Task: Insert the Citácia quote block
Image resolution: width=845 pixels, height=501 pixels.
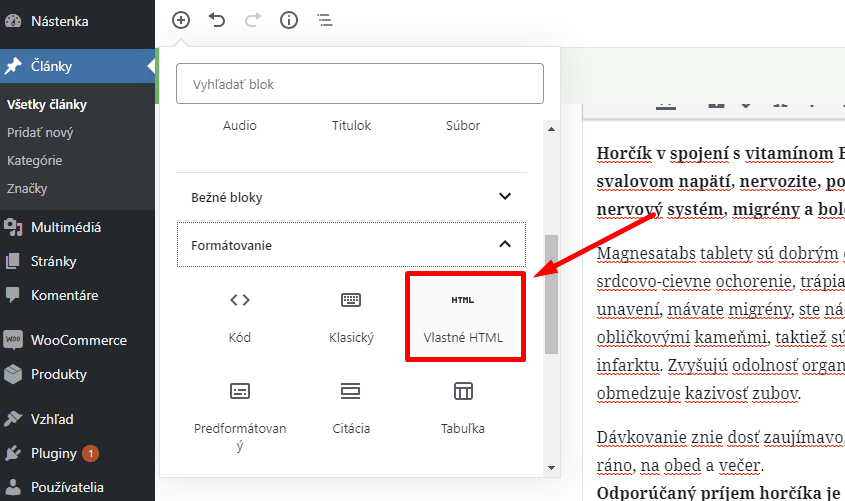Action: click(351, 408)
